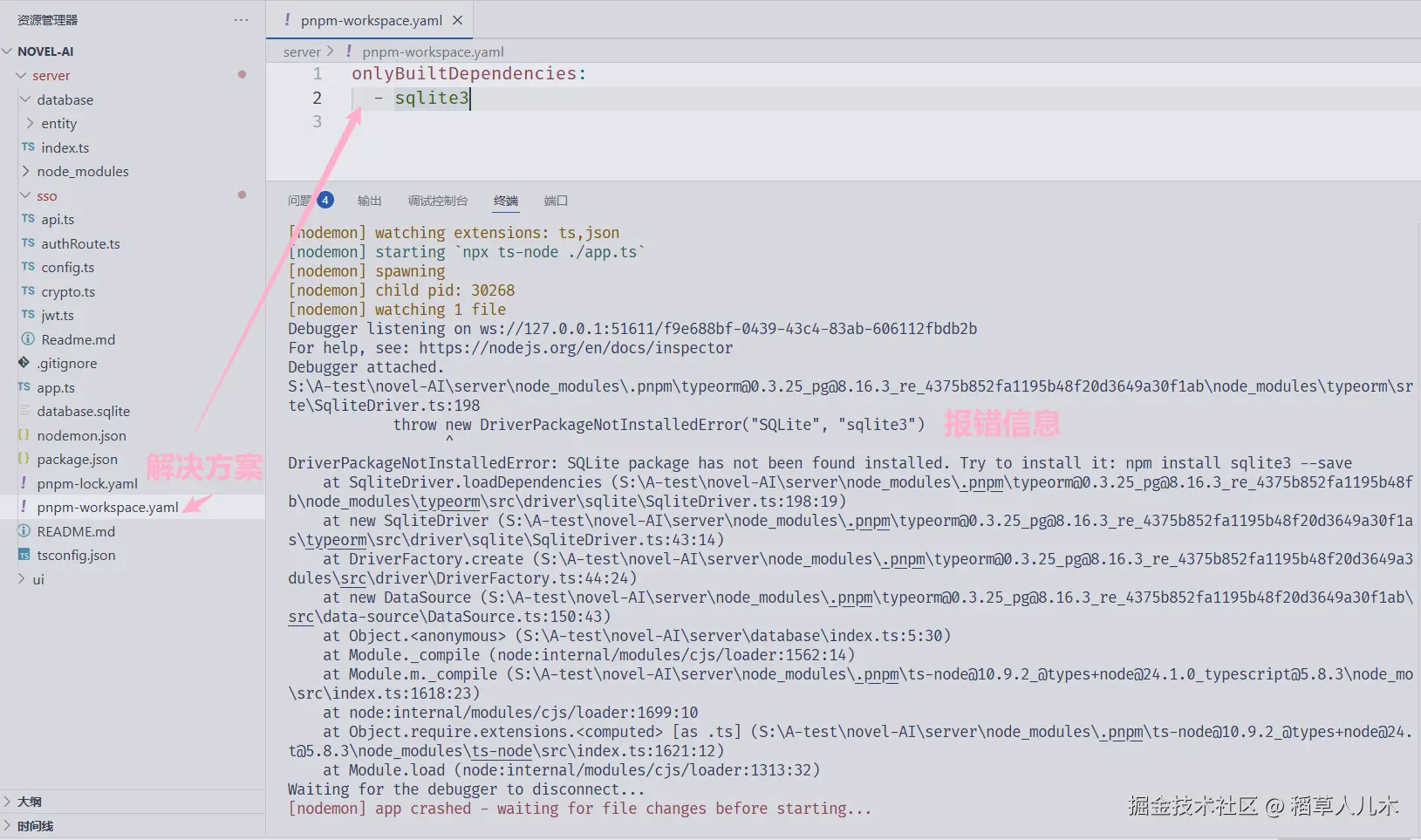Collapse the database folder

tap(25, 99)
